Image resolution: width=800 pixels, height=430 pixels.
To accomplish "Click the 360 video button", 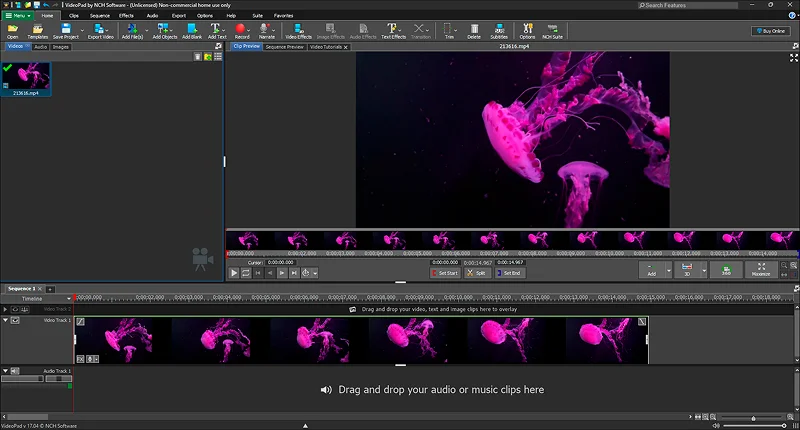I will (x=726, y=269).
